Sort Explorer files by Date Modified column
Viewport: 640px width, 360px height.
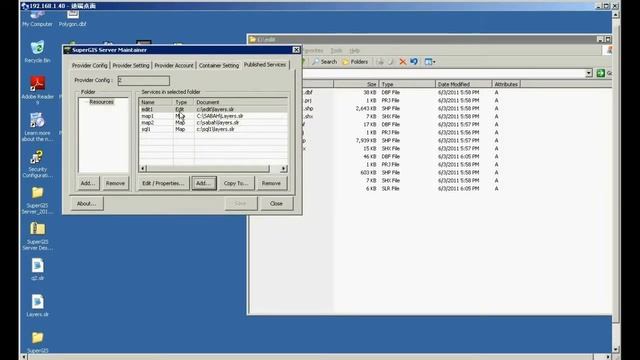point(464,84)
